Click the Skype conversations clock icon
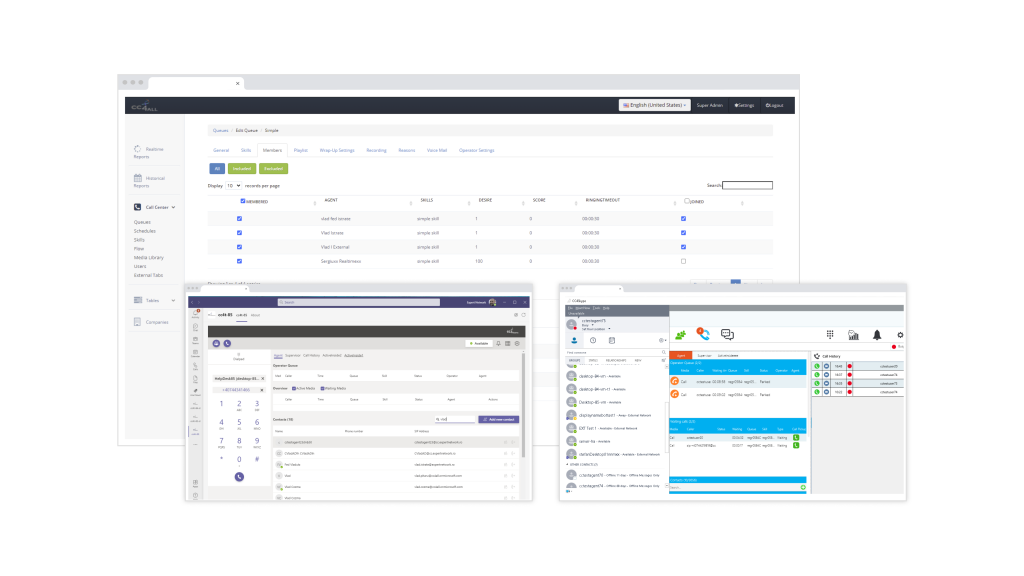 pos(593,340)
